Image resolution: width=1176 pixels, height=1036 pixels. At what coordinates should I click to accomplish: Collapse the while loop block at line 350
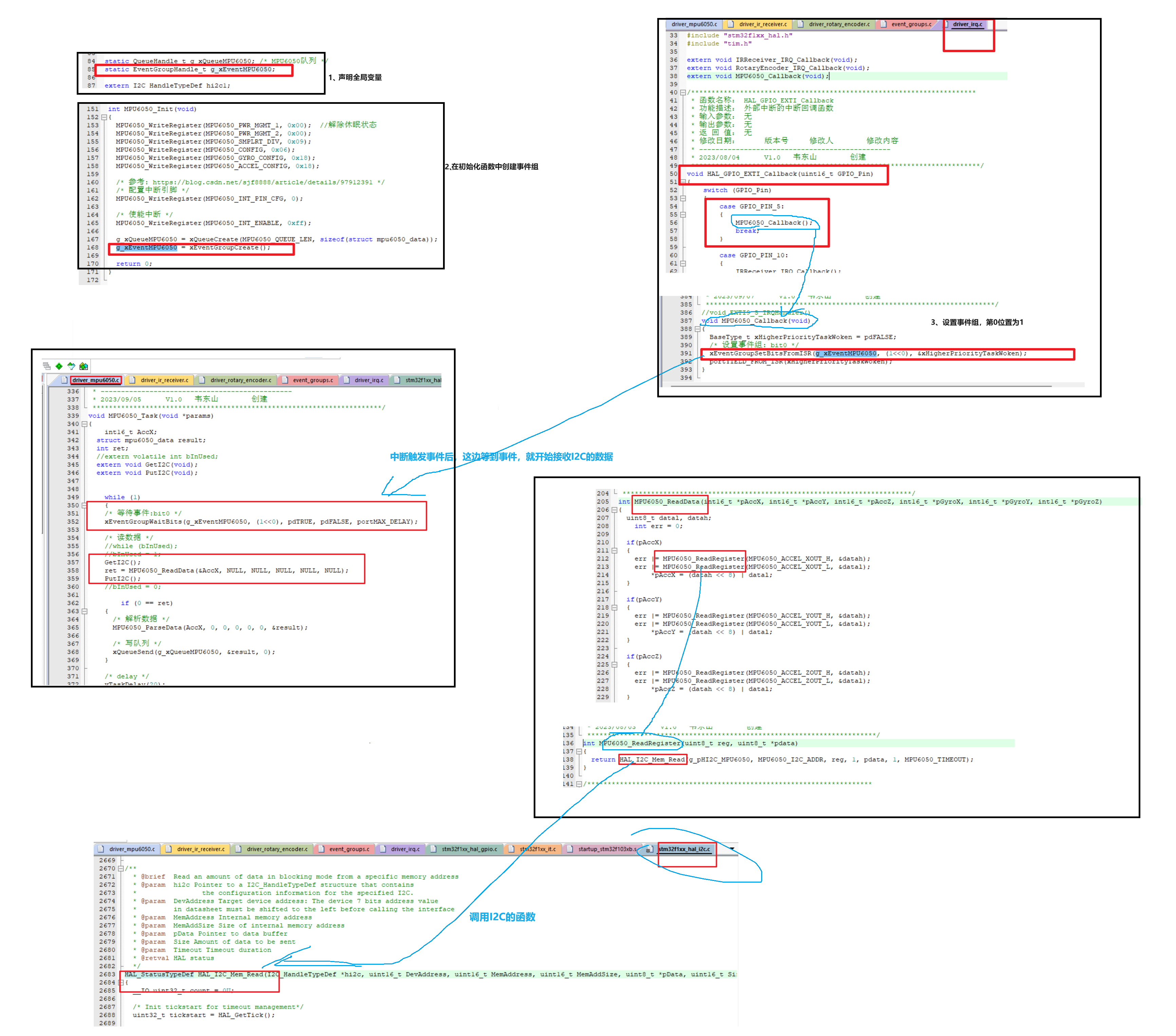point(85,505)
